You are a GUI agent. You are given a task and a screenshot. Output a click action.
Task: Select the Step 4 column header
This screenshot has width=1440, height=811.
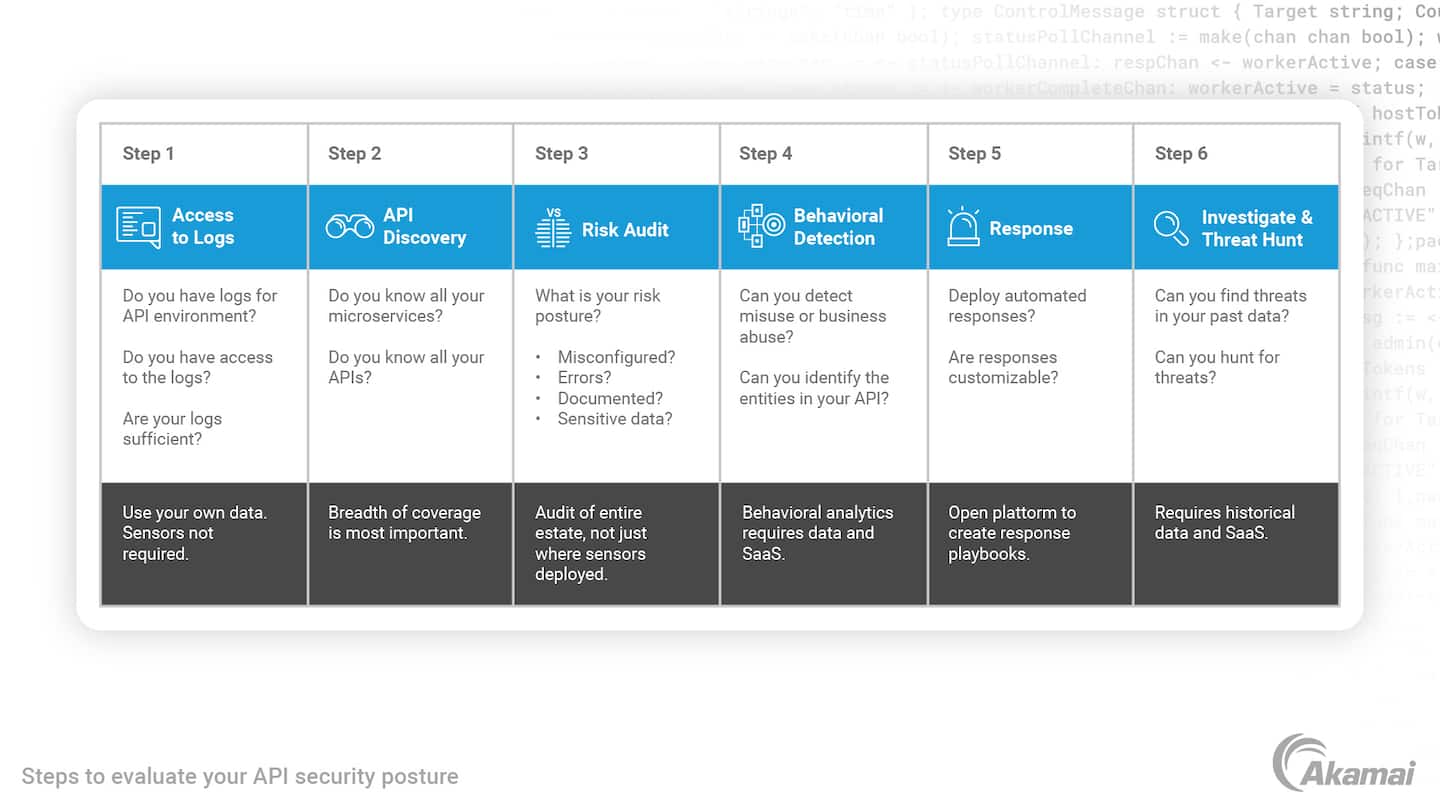766,153
